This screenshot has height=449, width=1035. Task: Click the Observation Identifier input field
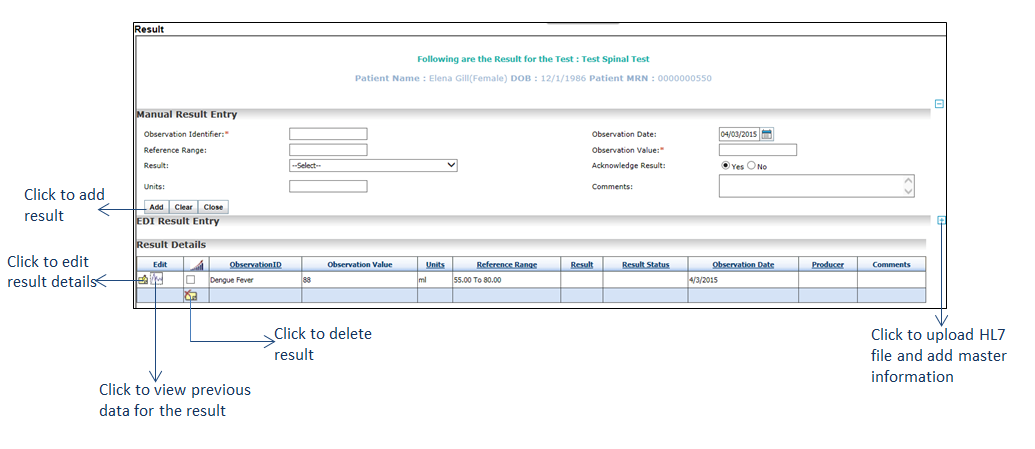(328, 134)
